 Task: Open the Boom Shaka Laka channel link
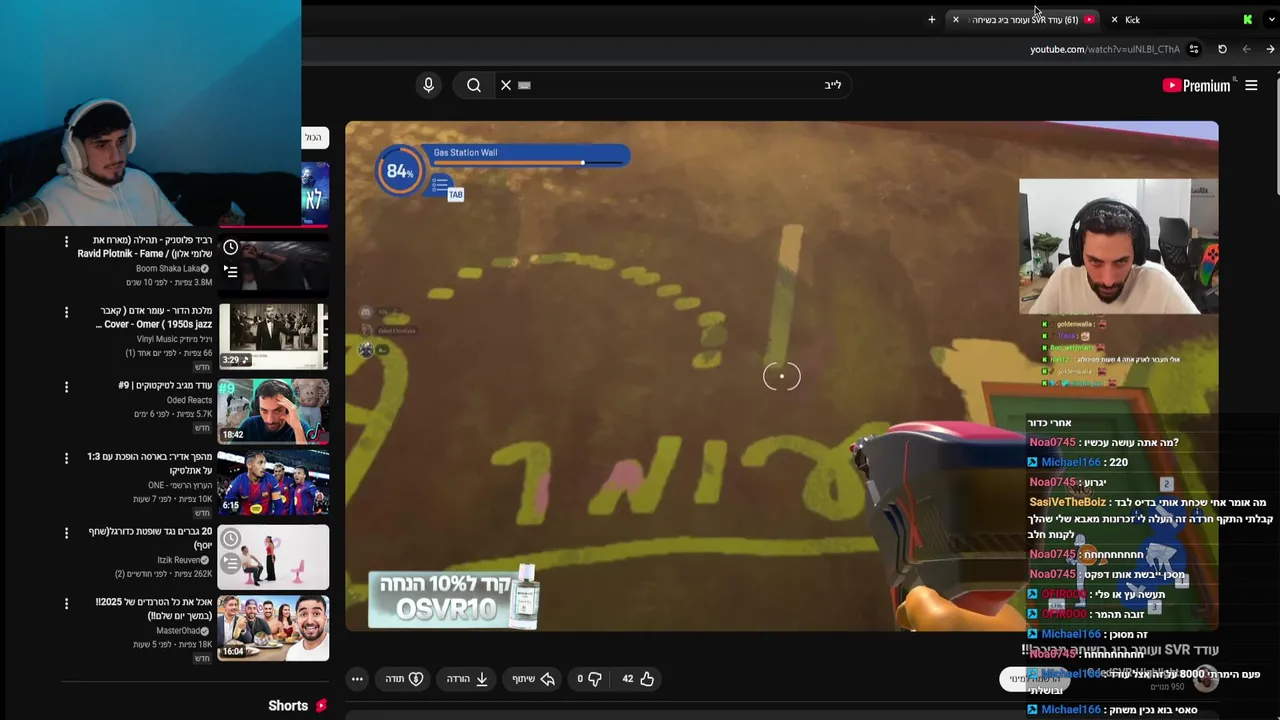168,269
